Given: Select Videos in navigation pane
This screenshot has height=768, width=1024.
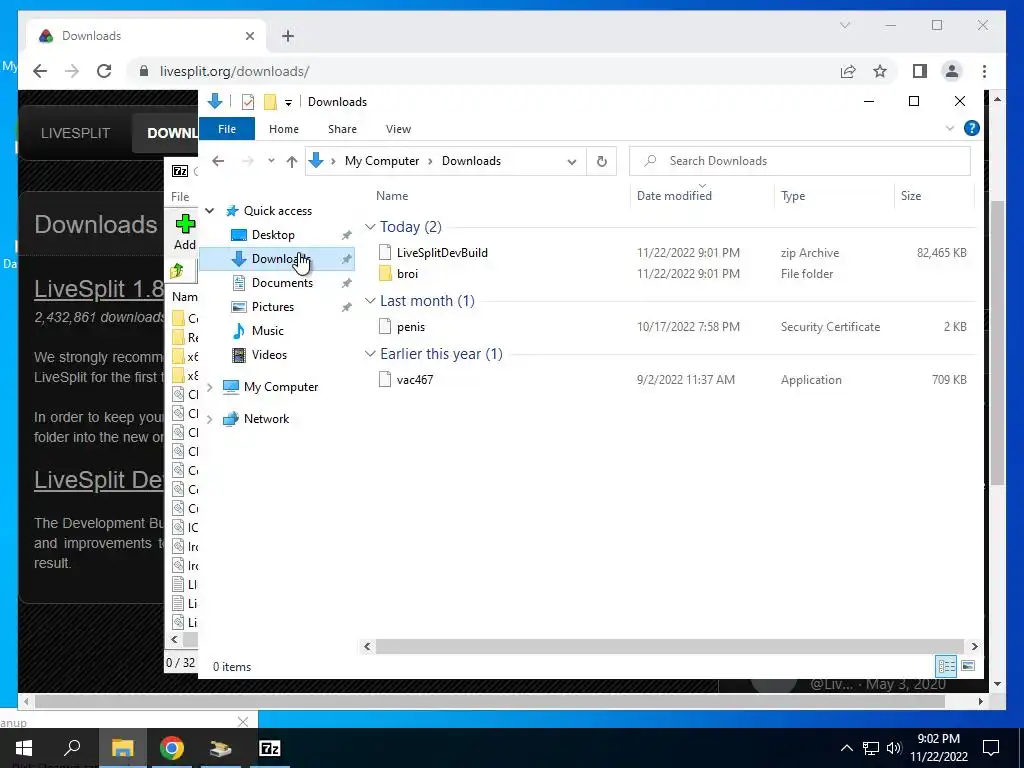Looking at the screenshot, I should point(269,355).
